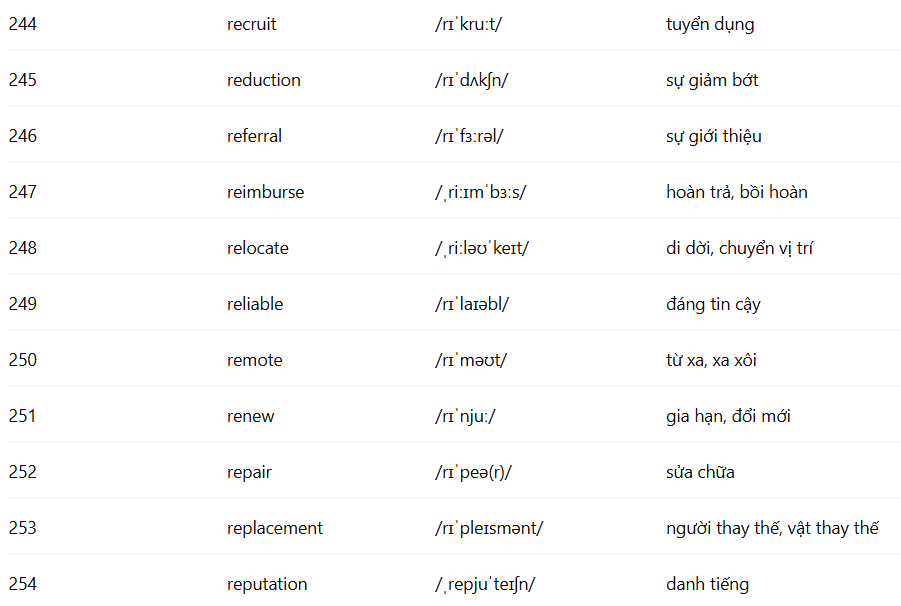Click the word 'relocate'

[258, 248]
